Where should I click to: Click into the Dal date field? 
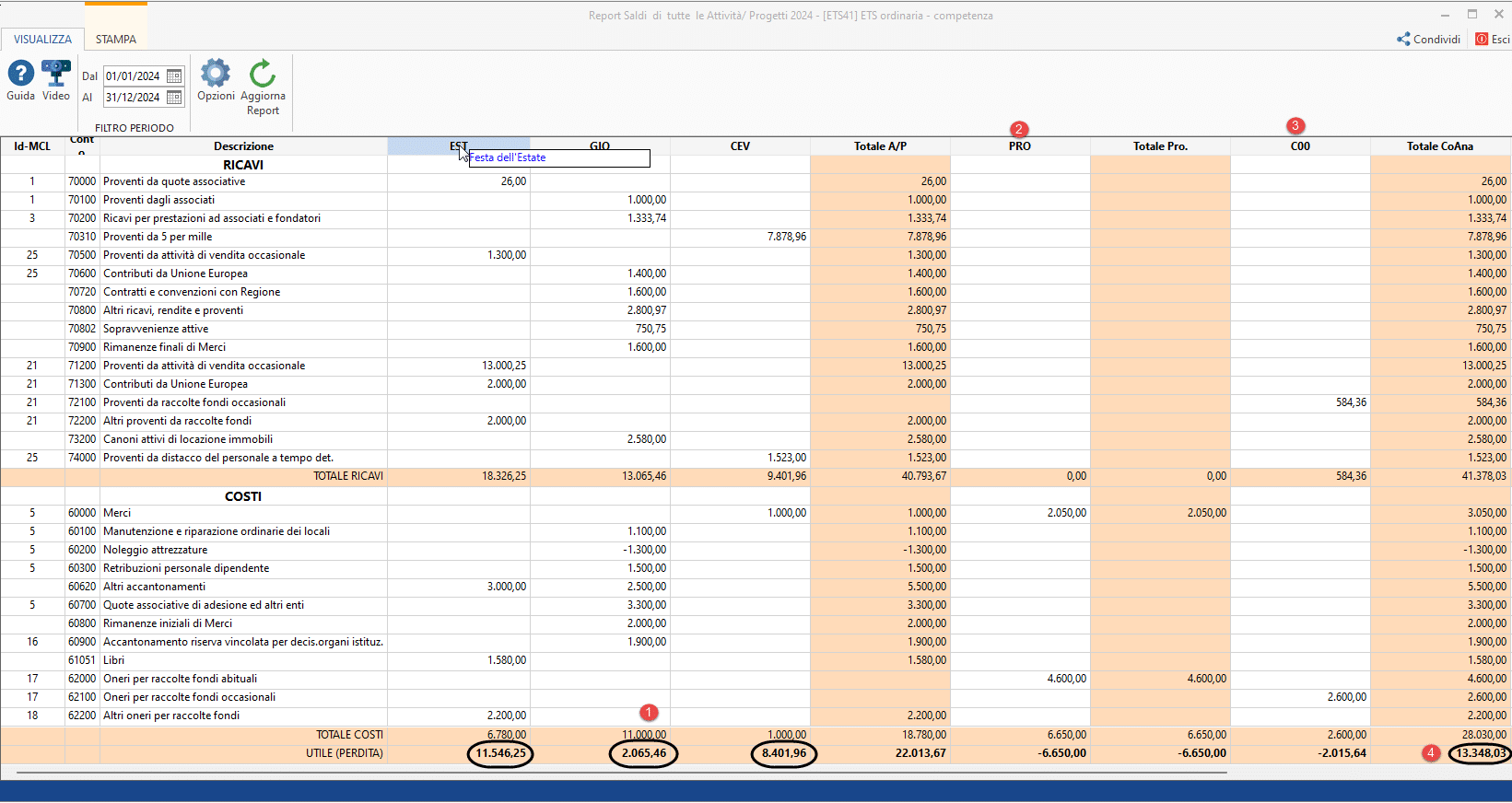[134, 76]
